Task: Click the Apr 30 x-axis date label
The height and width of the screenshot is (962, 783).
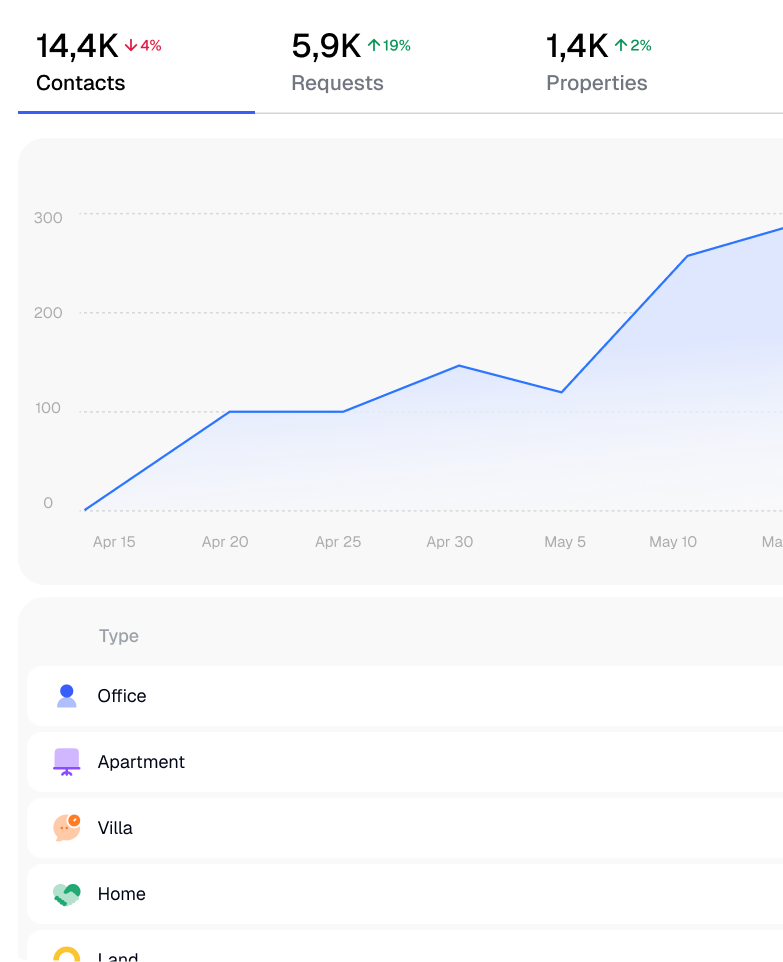Action: coord(450,542)
